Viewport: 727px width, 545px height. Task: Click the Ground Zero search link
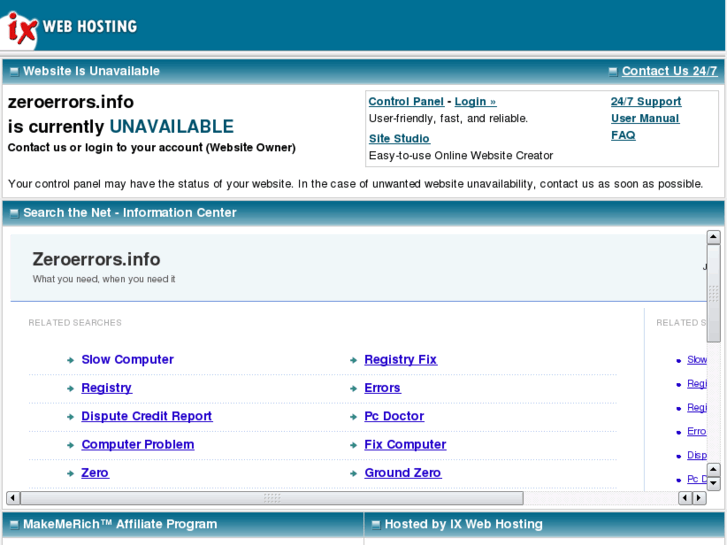(x=402, y=473)
